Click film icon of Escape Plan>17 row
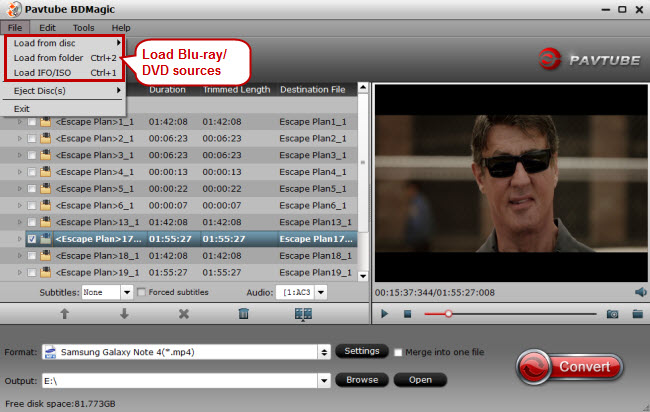The image size is (650, 412). (x=46, y=239)
